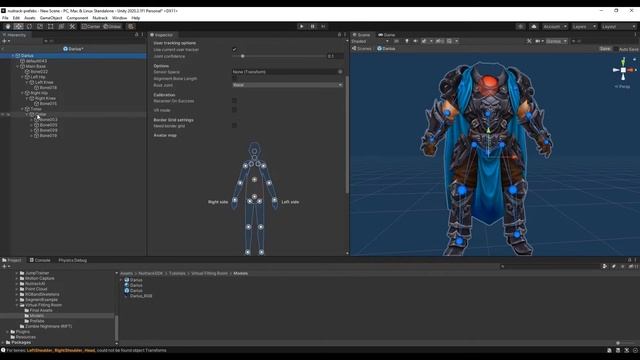This screenshot has height=360, width=640.
Task: Click the head joint on avatar map
Action: pyautogui.click(x=254, y=151)
